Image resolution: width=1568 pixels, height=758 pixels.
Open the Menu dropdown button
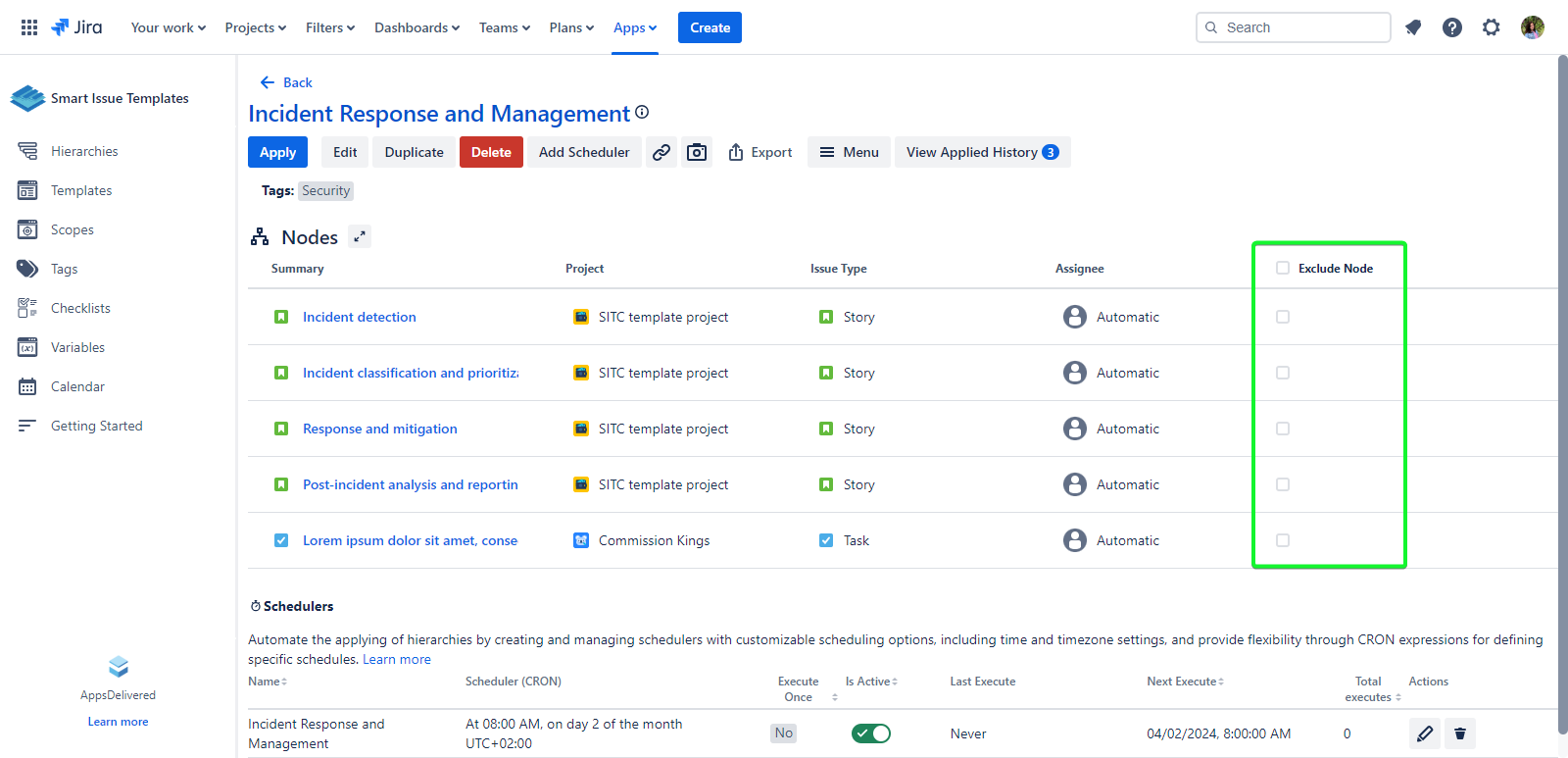click(x=849, y=152)
